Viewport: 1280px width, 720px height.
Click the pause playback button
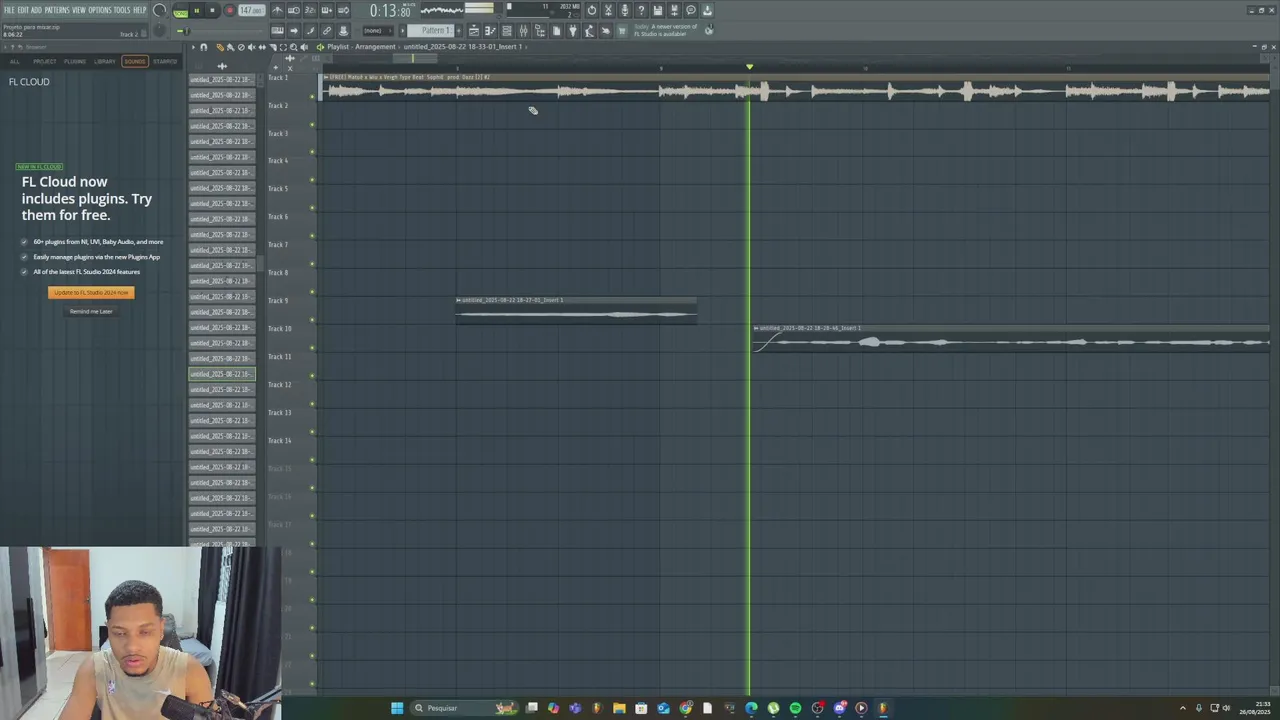pos(196,10)
